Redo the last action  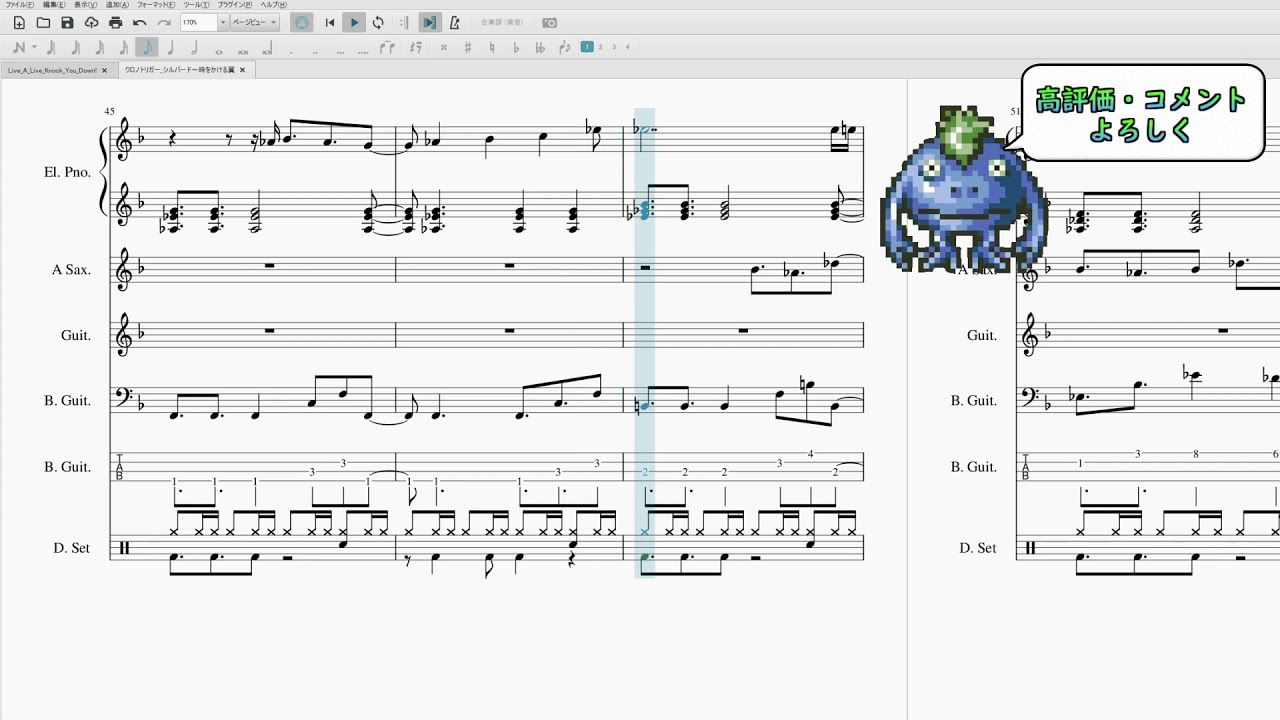pyautogui.click(x=163, y=22)
